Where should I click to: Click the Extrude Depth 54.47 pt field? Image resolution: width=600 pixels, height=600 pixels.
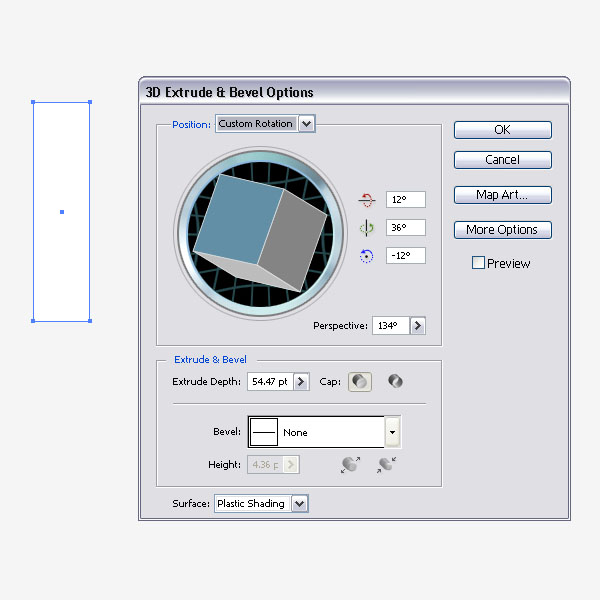point(270,382)
